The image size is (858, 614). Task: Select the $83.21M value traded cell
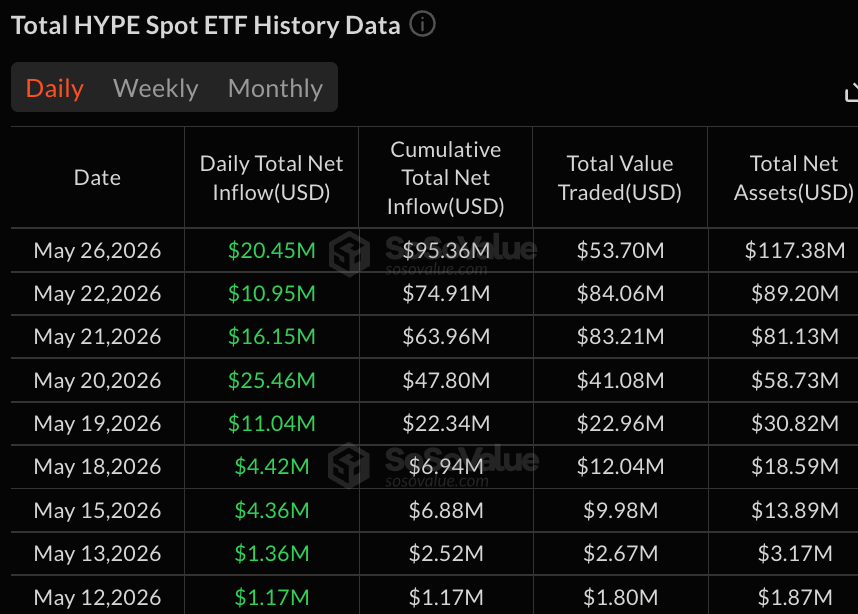click(621, 336)
